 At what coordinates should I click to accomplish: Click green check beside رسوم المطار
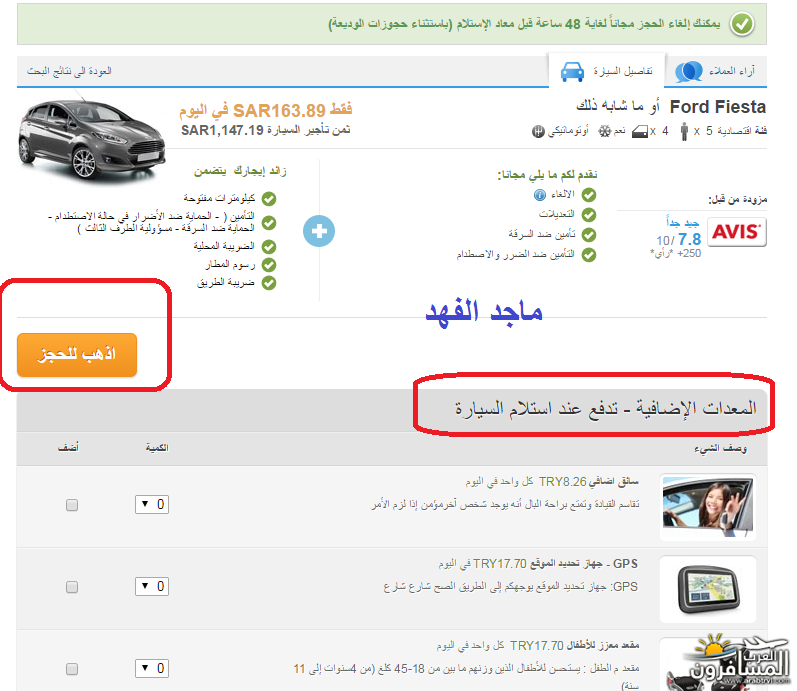pos(269,265)
